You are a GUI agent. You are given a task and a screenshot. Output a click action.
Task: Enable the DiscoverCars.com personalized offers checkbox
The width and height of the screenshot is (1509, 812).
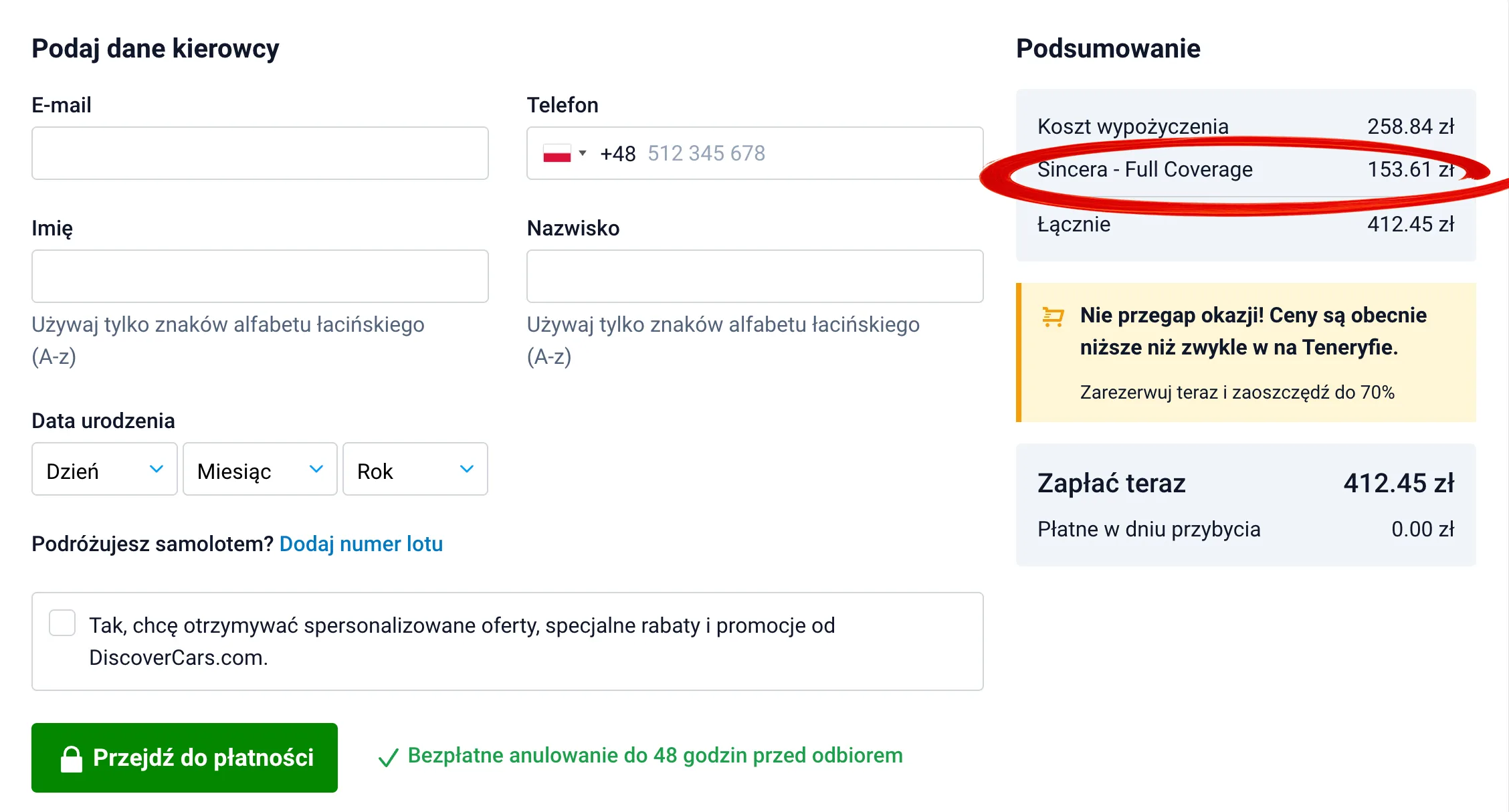click(62, 623)
